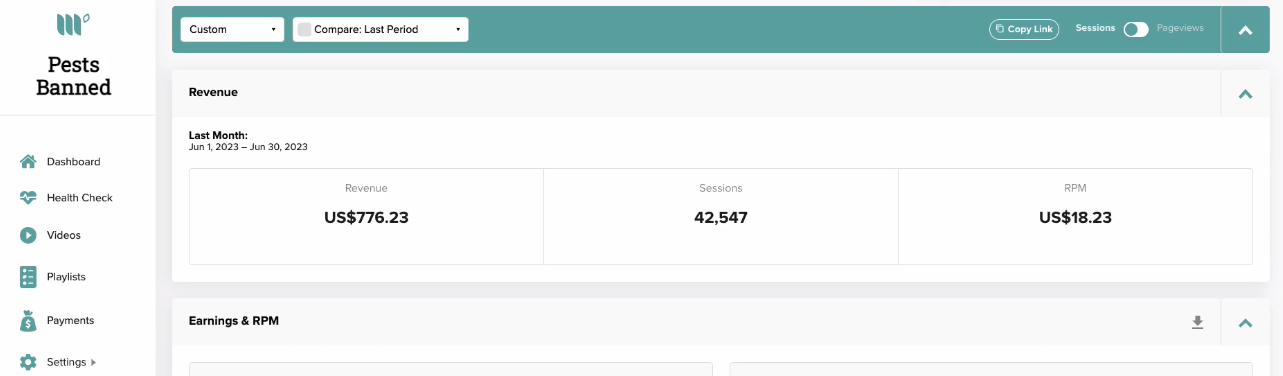Image resolution: width=1283 pixels, height=376 pixels.
Task: Toggle Sessions to Pageviews switch
Action: [x=1136, y=29]
